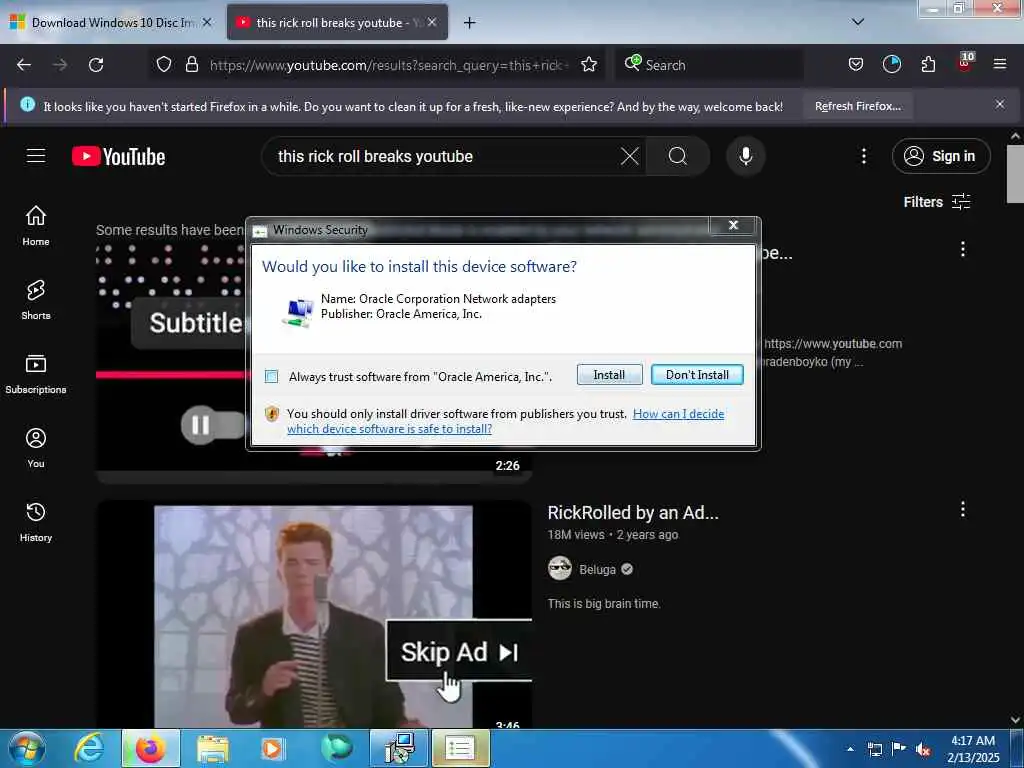Open the Extensions puzzle icon

928,64
